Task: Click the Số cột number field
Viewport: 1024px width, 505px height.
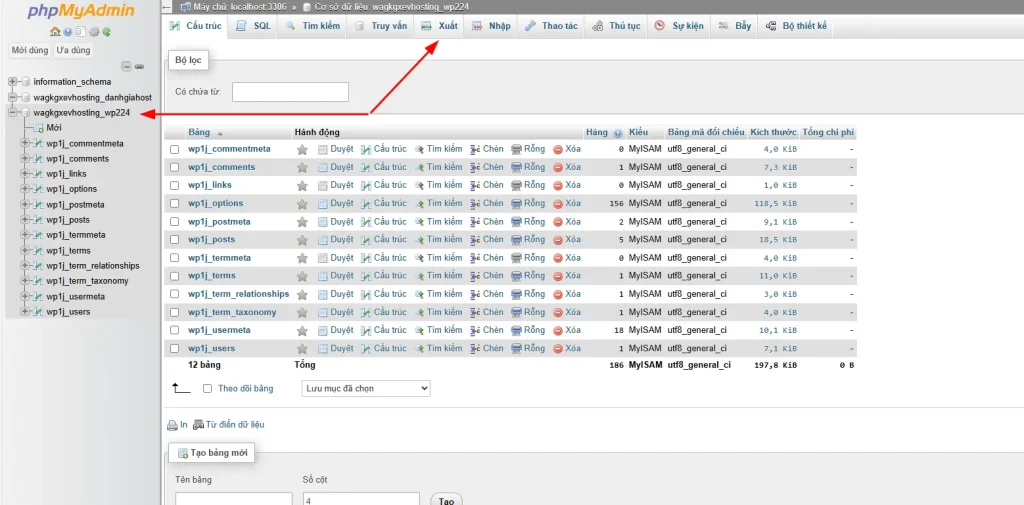Action: [360, 500]
